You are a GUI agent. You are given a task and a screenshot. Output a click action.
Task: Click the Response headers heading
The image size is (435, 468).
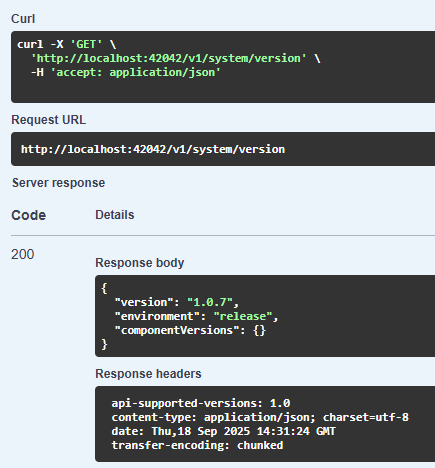(x=148, y=374)
